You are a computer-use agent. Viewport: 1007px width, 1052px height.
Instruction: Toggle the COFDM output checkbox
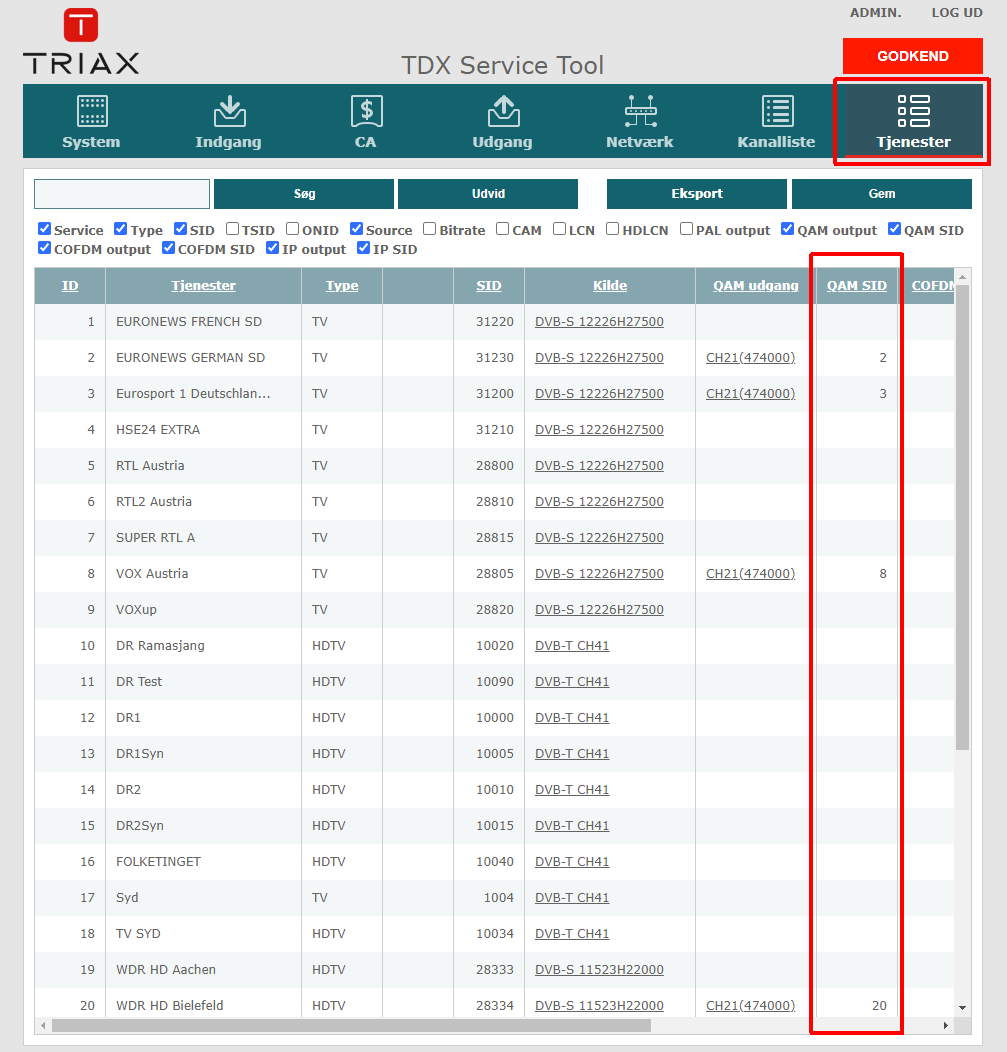(x=45, y=248)
